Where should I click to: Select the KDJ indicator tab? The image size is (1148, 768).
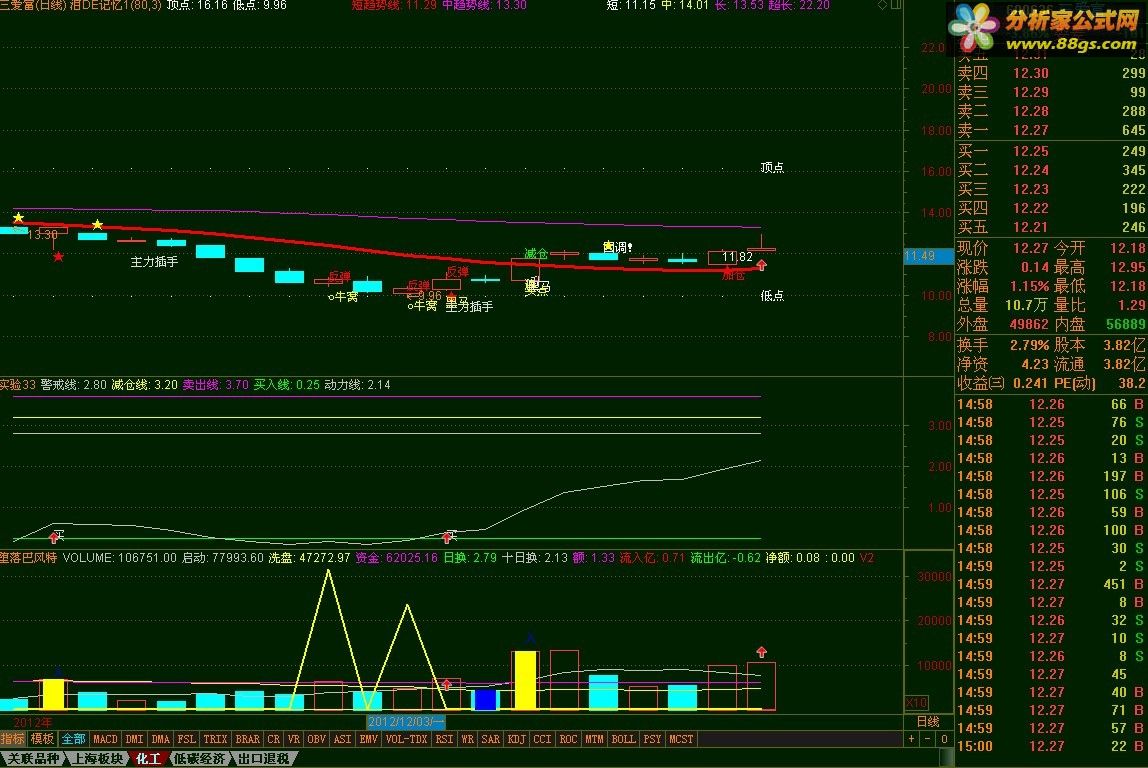pyautogui.click(x=516, y=739)
